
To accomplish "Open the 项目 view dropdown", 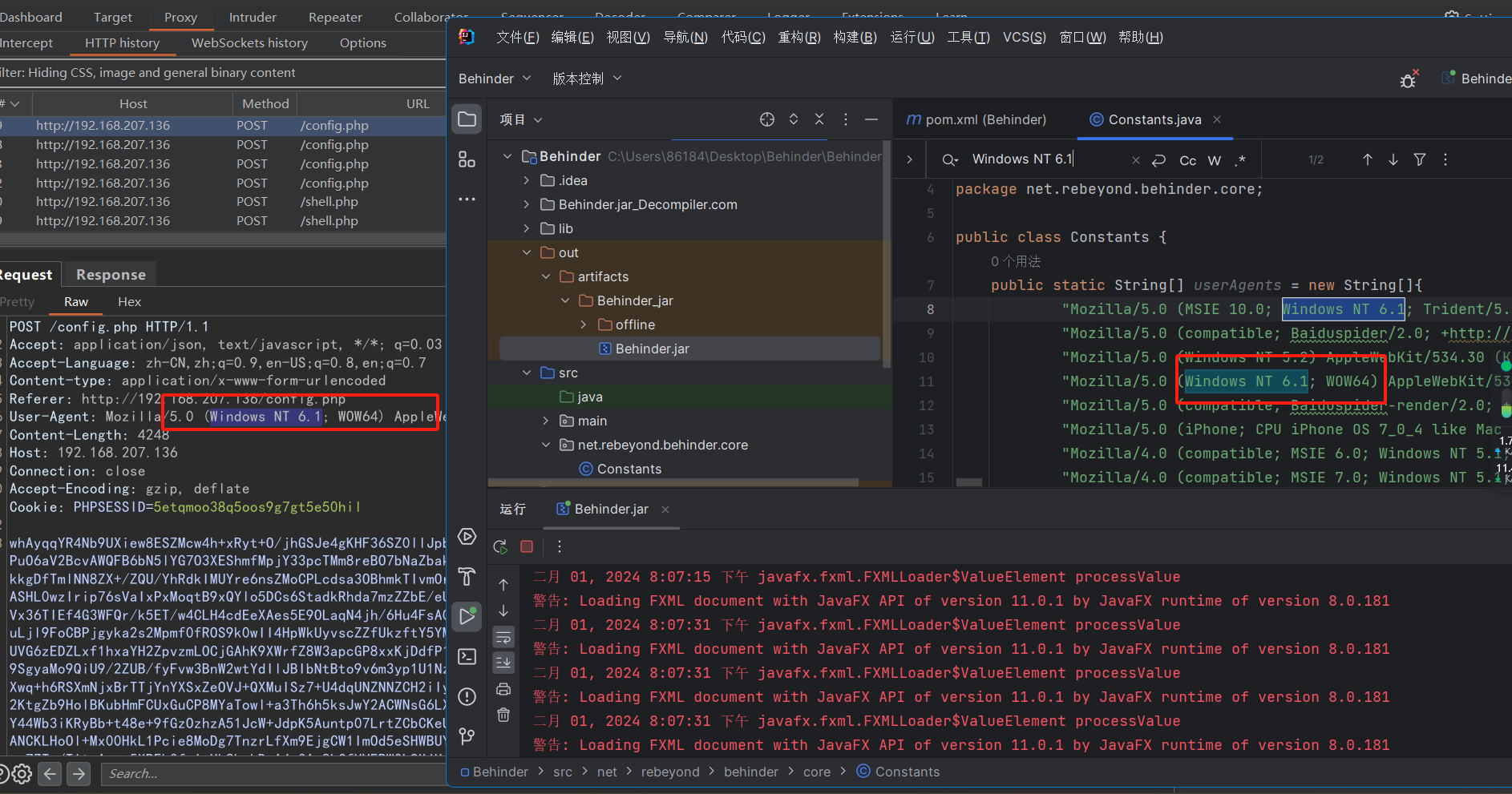I will (521, 119).
